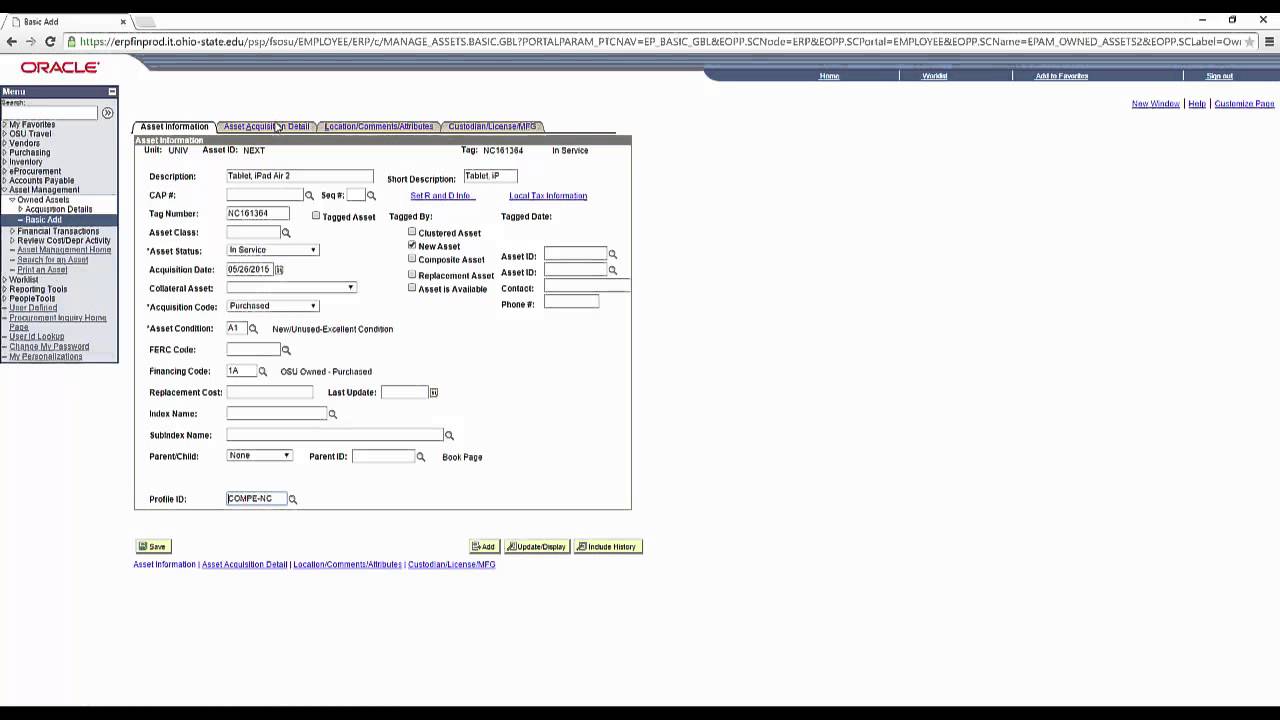
Task: Toggle the Asset is Available checkbox
Action: pyautogui.click(x=412, y=288)
